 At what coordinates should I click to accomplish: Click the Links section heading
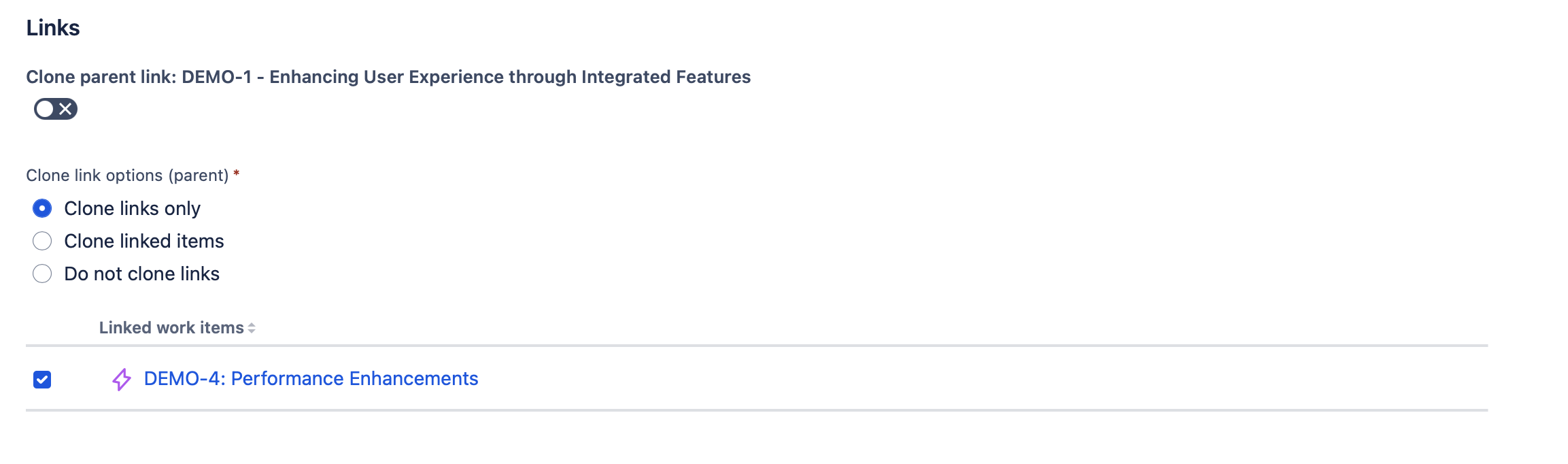tap(53, 28)
